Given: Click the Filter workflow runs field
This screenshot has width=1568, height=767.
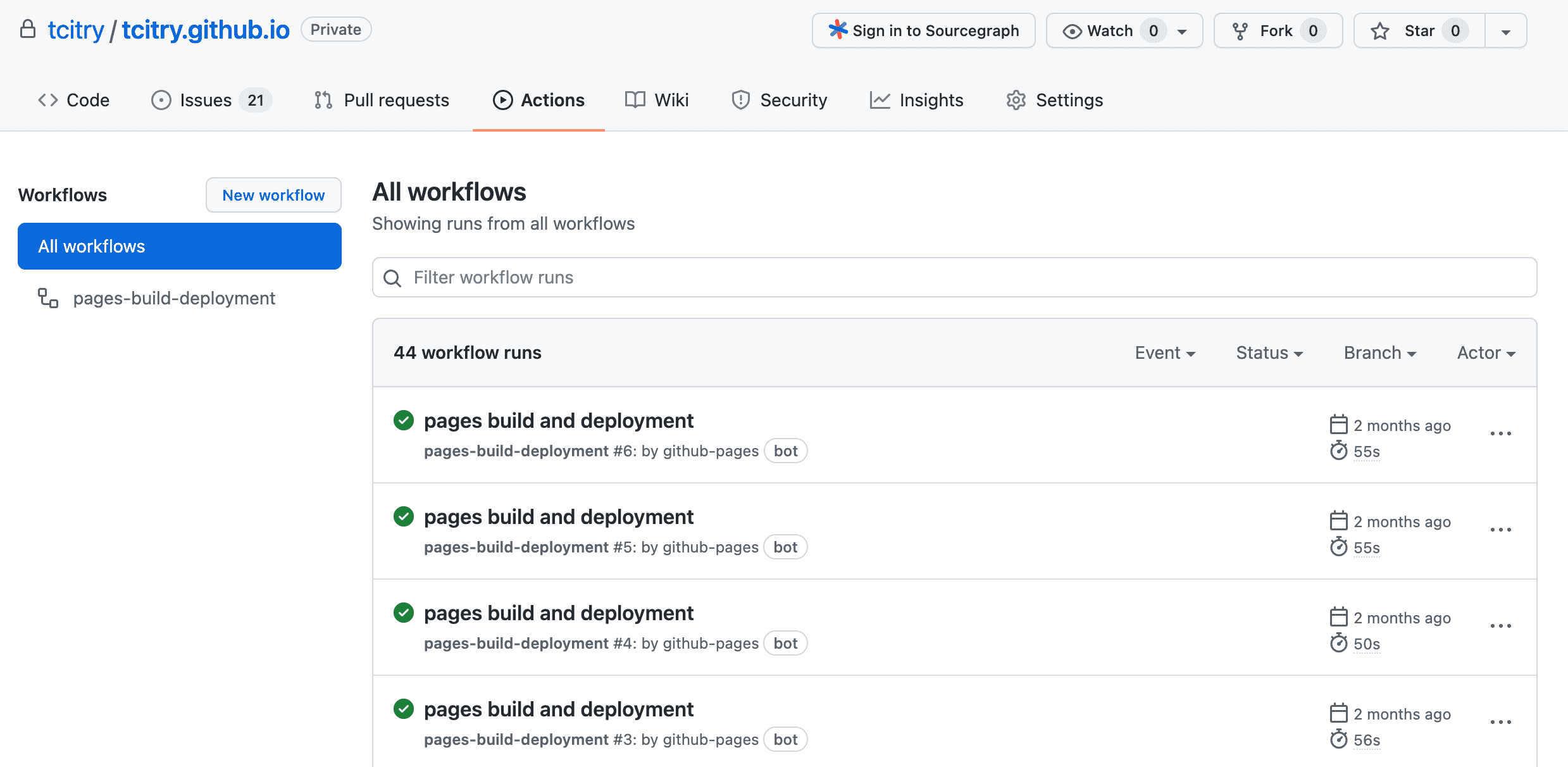Looking at the screenshot, I should [x=954, y=277].
